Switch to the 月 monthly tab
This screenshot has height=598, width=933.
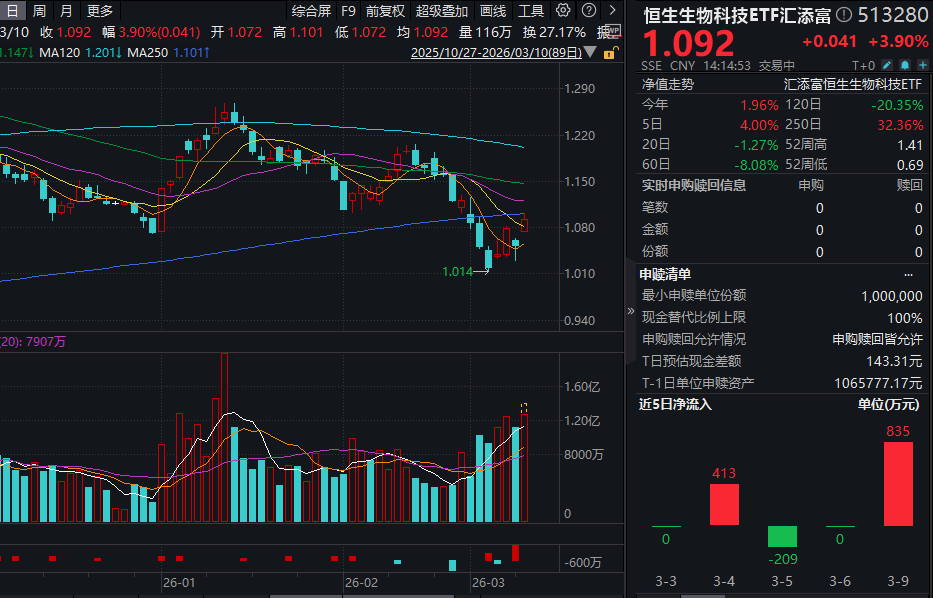(x=65, y=10)
